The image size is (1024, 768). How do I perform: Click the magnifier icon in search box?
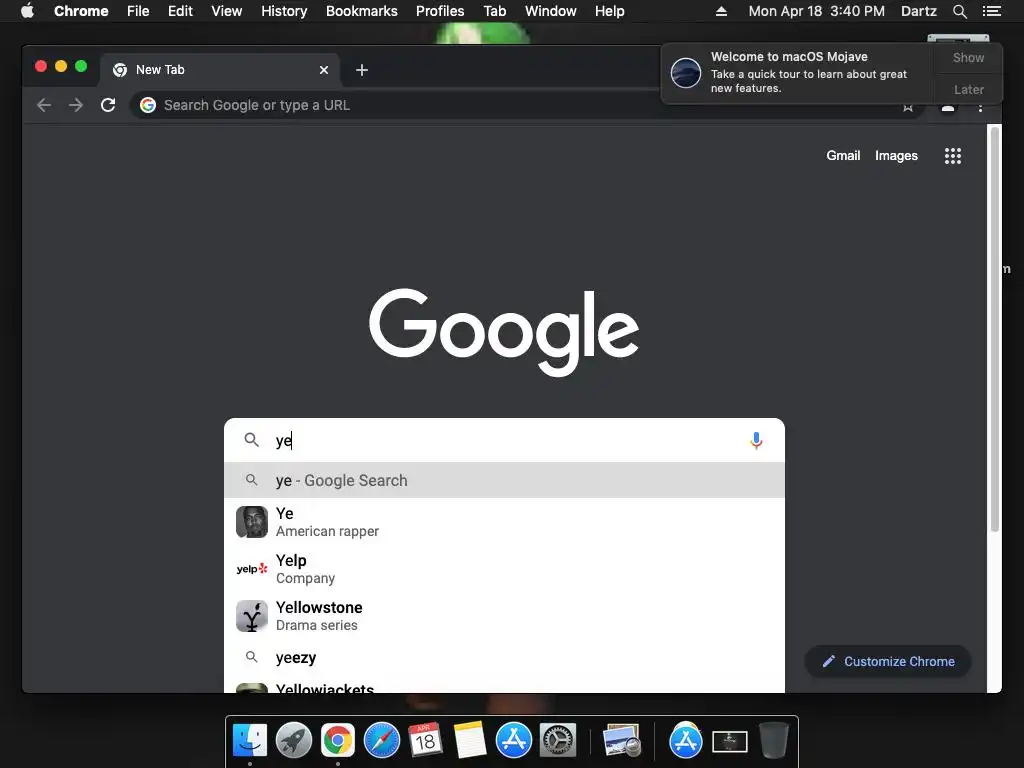tap(251, 440)
